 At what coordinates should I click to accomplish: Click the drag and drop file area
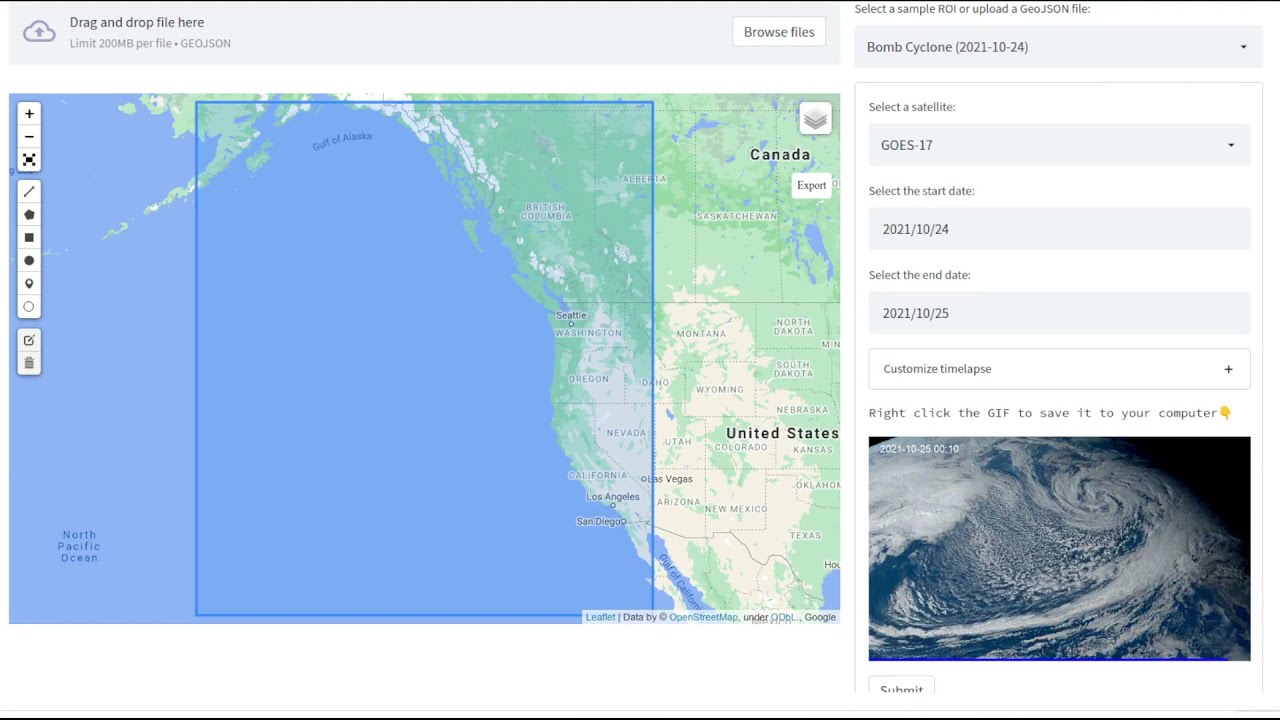pyautogui.click(x=424, y=32)
